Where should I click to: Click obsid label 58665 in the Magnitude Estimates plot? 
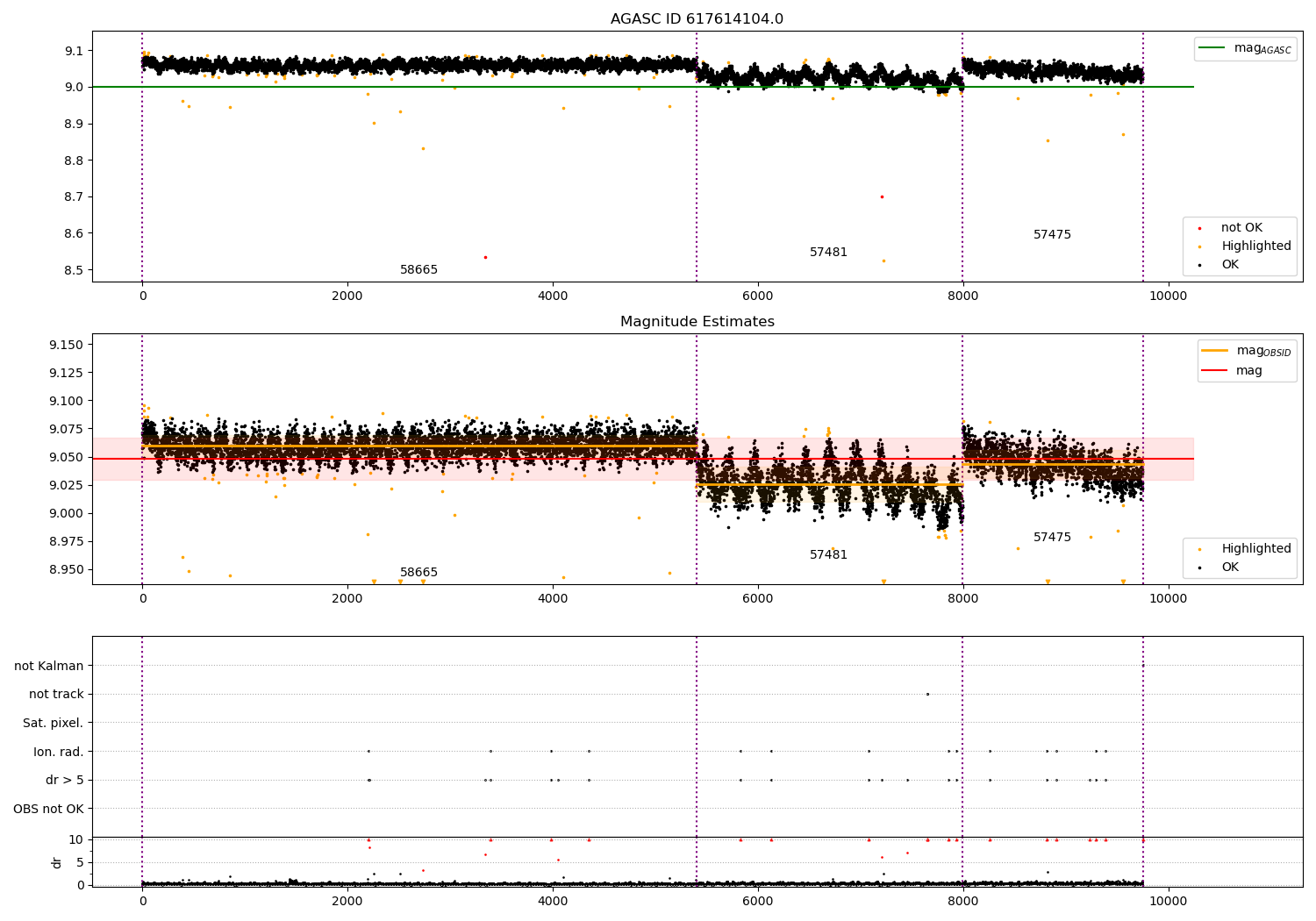coord(418,573)
